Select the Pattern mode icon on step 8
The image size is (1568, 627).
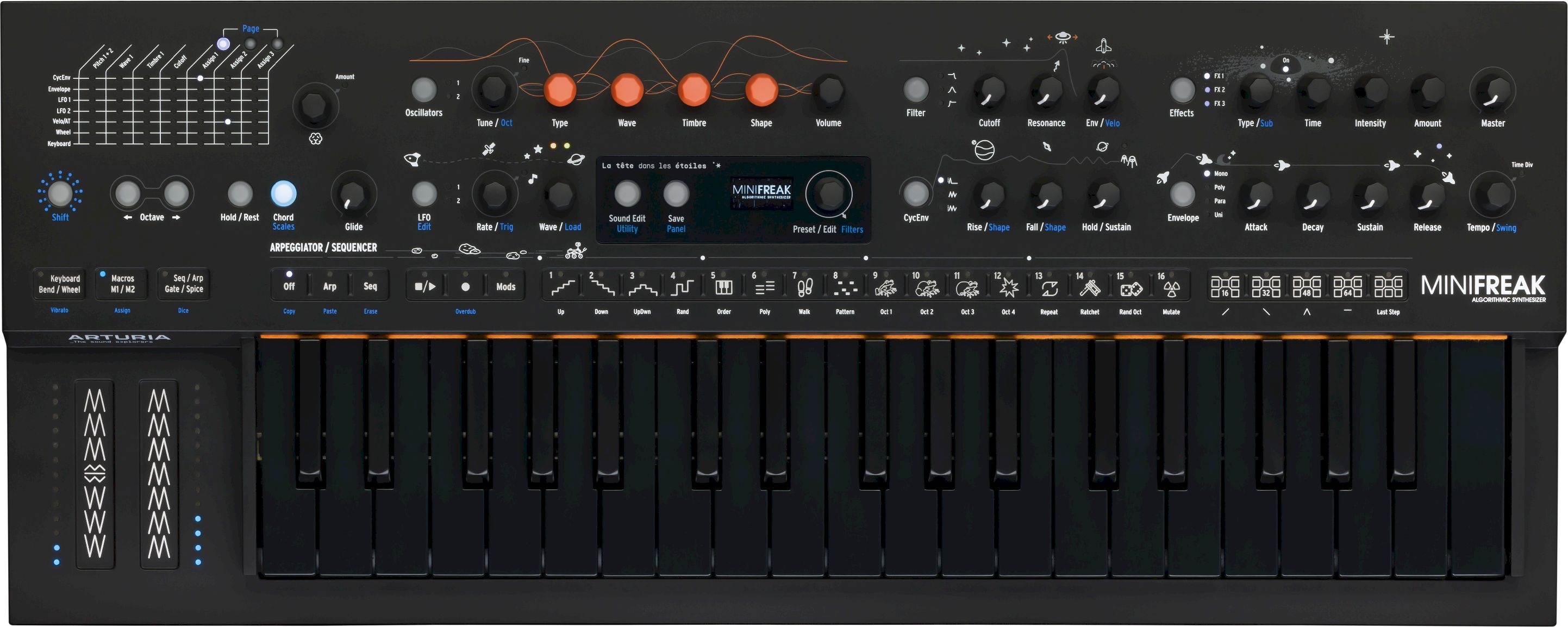(x=845, y=286)
